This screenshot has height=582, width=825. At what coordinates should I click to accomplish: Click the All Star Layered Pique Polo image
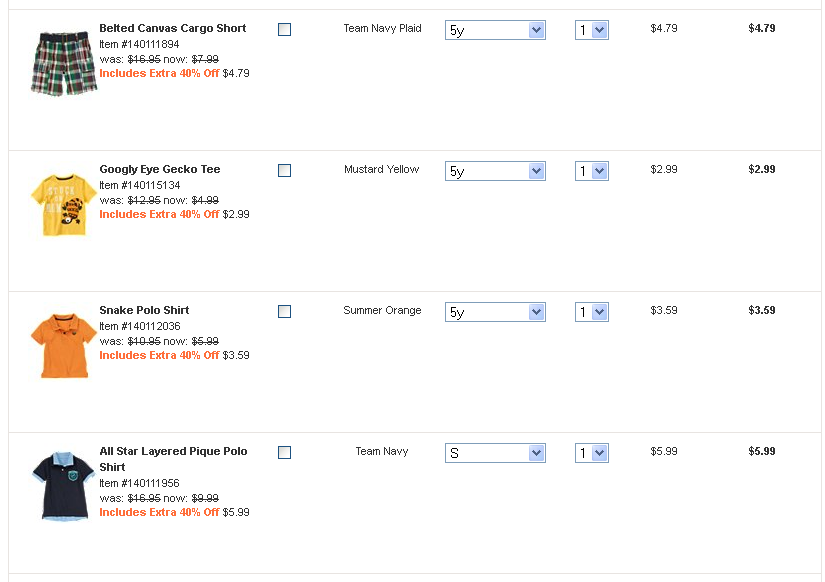pyautogui.click(x=63, y=487)
